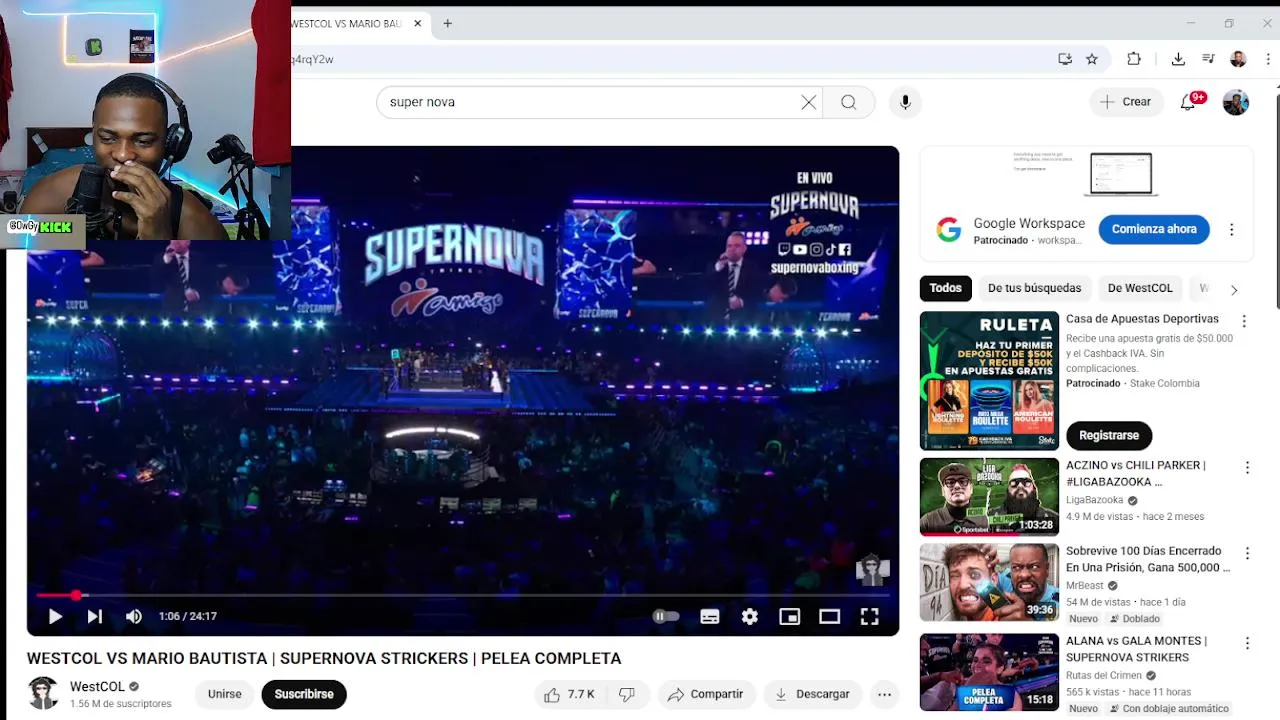The image size is (1280, 720).
Task: Open media control in browser toolbar
Action: point(1208,59)
